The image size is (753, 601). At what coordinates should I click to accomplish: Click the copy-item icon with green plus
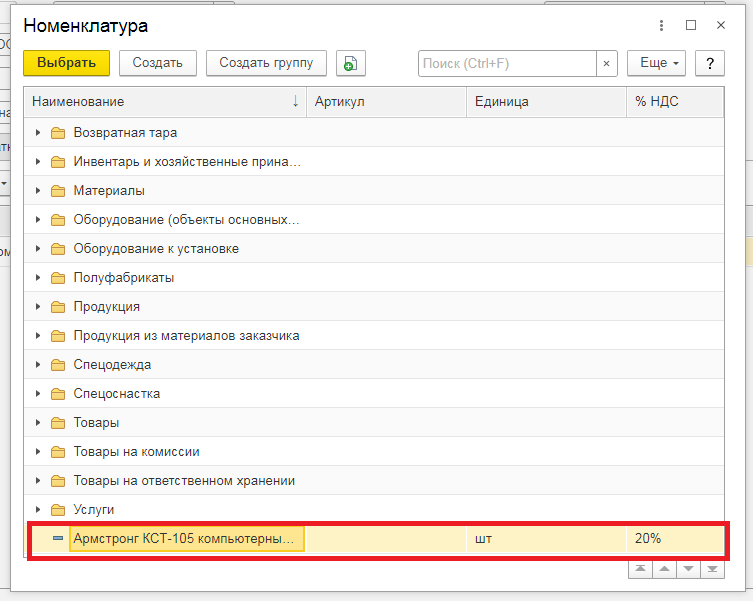tap(351, 63)
